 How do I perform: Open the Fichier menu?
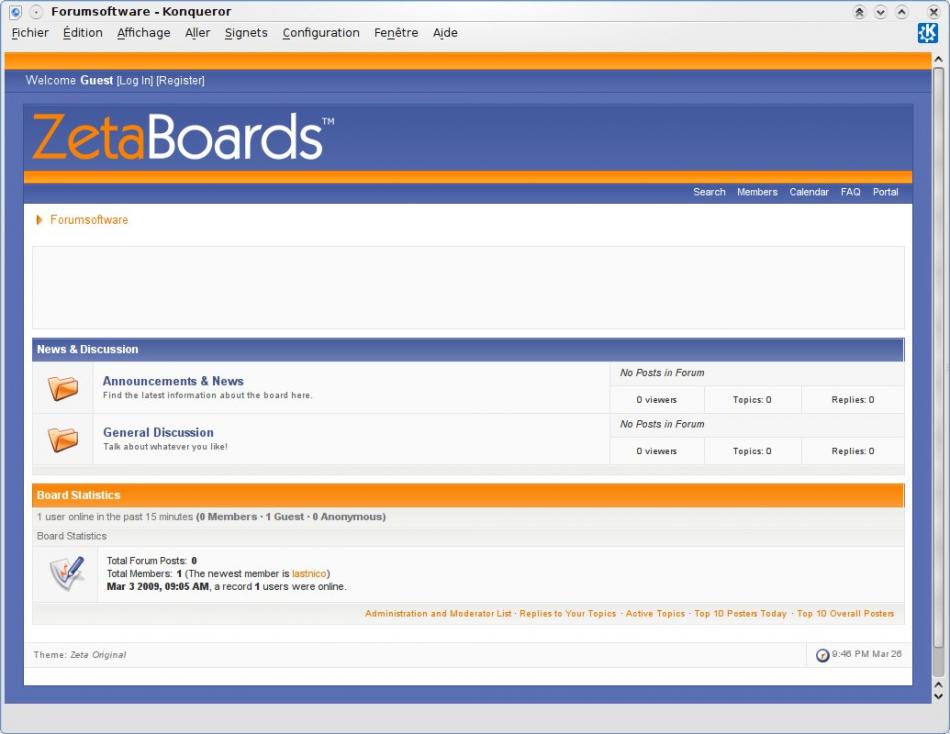tap(30, 33)
